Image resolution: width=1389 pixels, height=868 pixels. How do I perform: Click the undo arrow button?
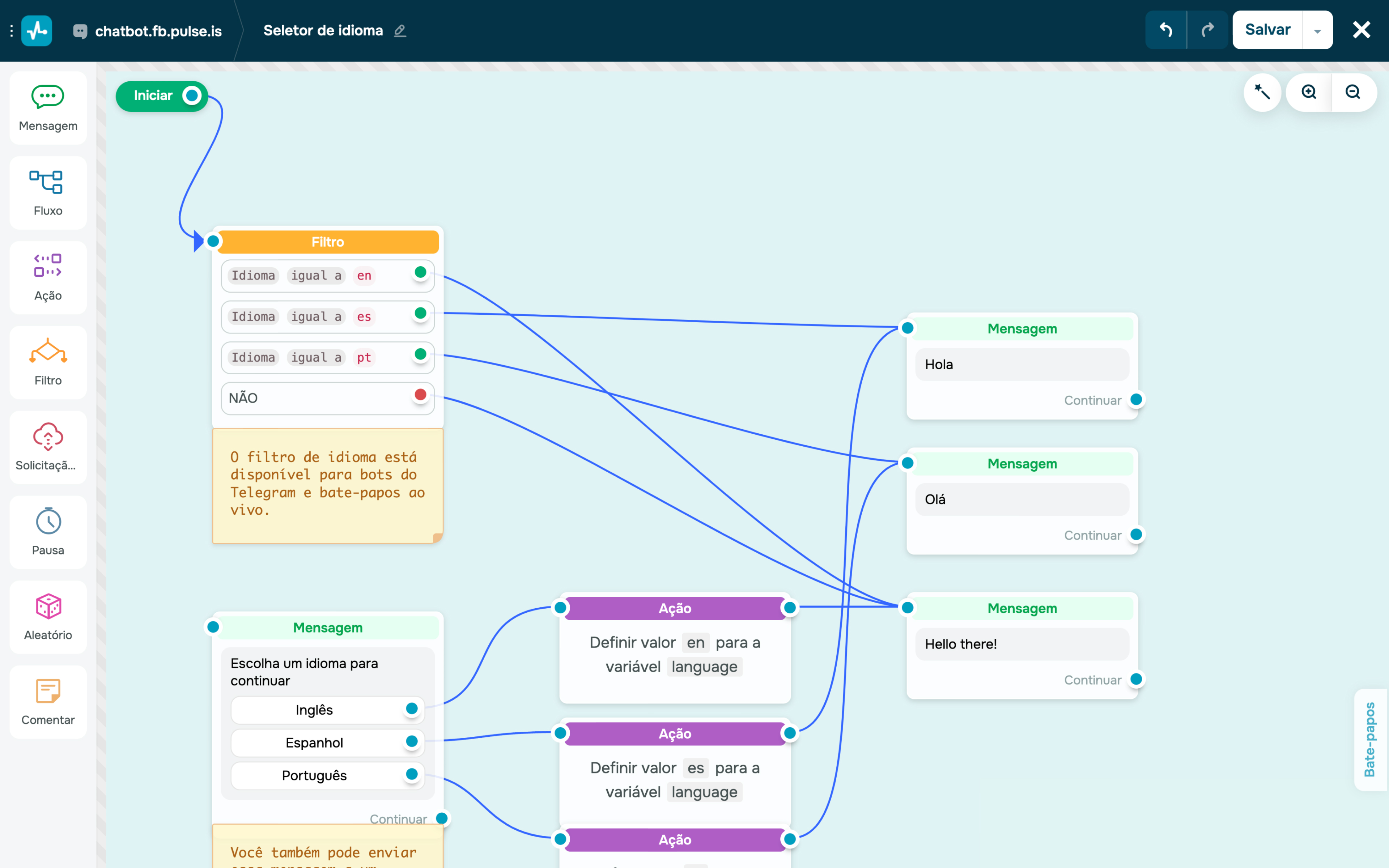click(1165, 30)
